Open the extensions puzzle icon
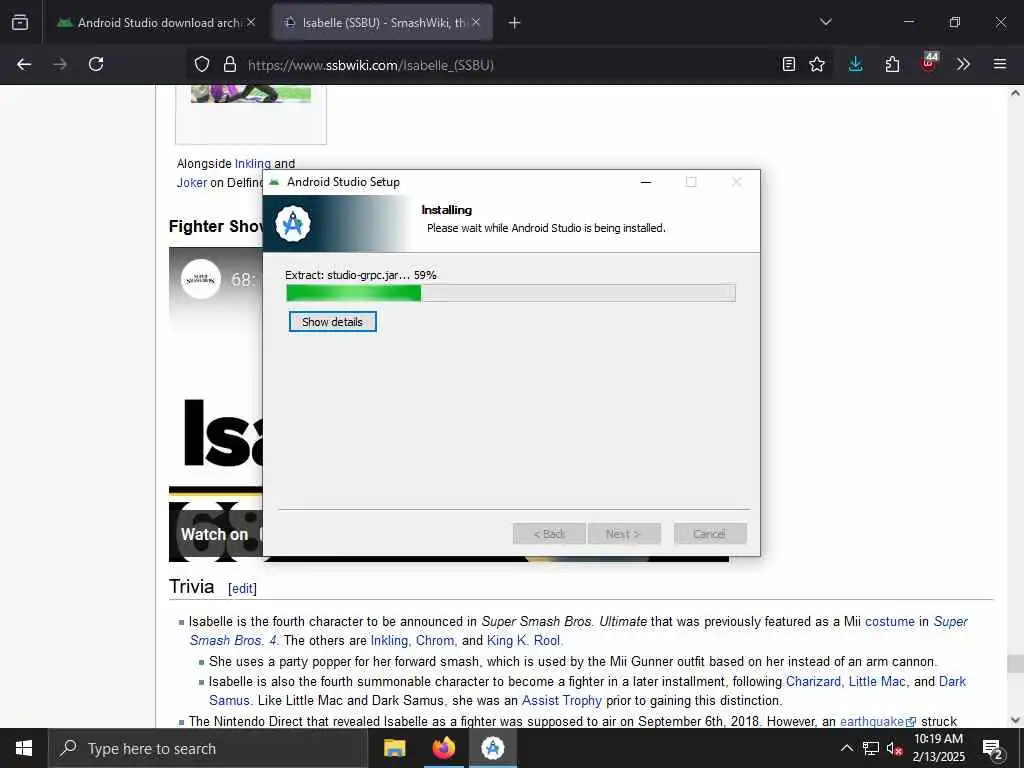The height and width of the screenshot is (768, 1024). [x=892, y=64]
